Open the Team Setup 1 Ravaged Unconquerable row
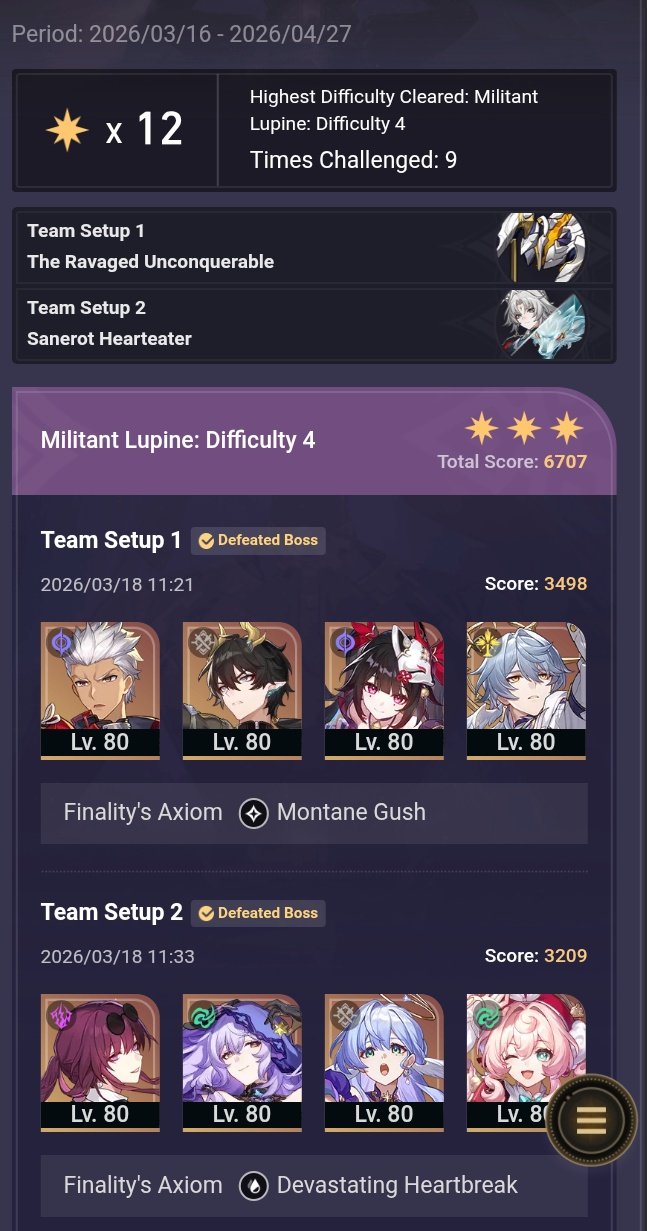This screenshot has width=647, height=1231. pyautogui.click(x=314, y=247)
